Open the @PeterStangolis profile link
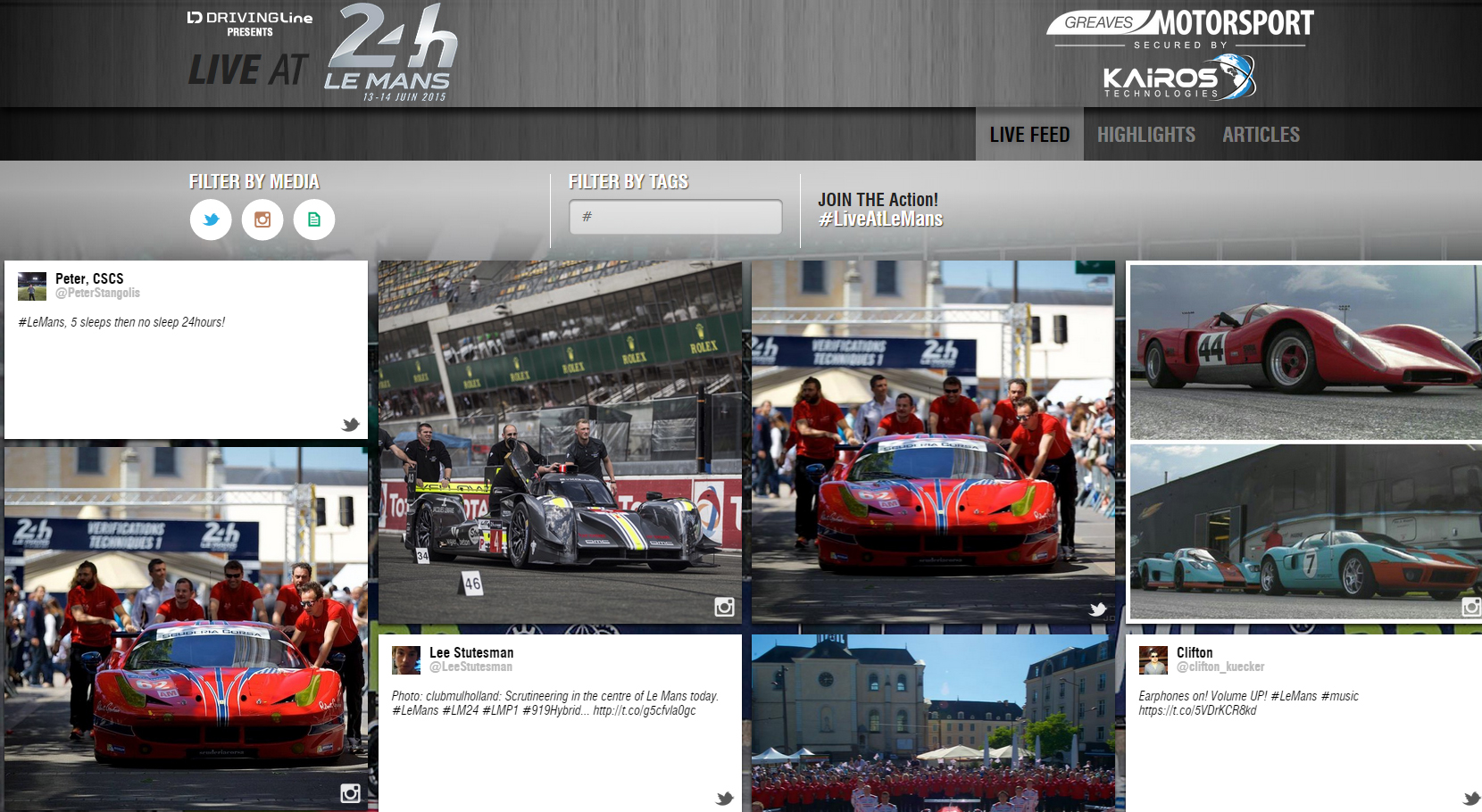 pyautogui.click(x=97, y=294)
